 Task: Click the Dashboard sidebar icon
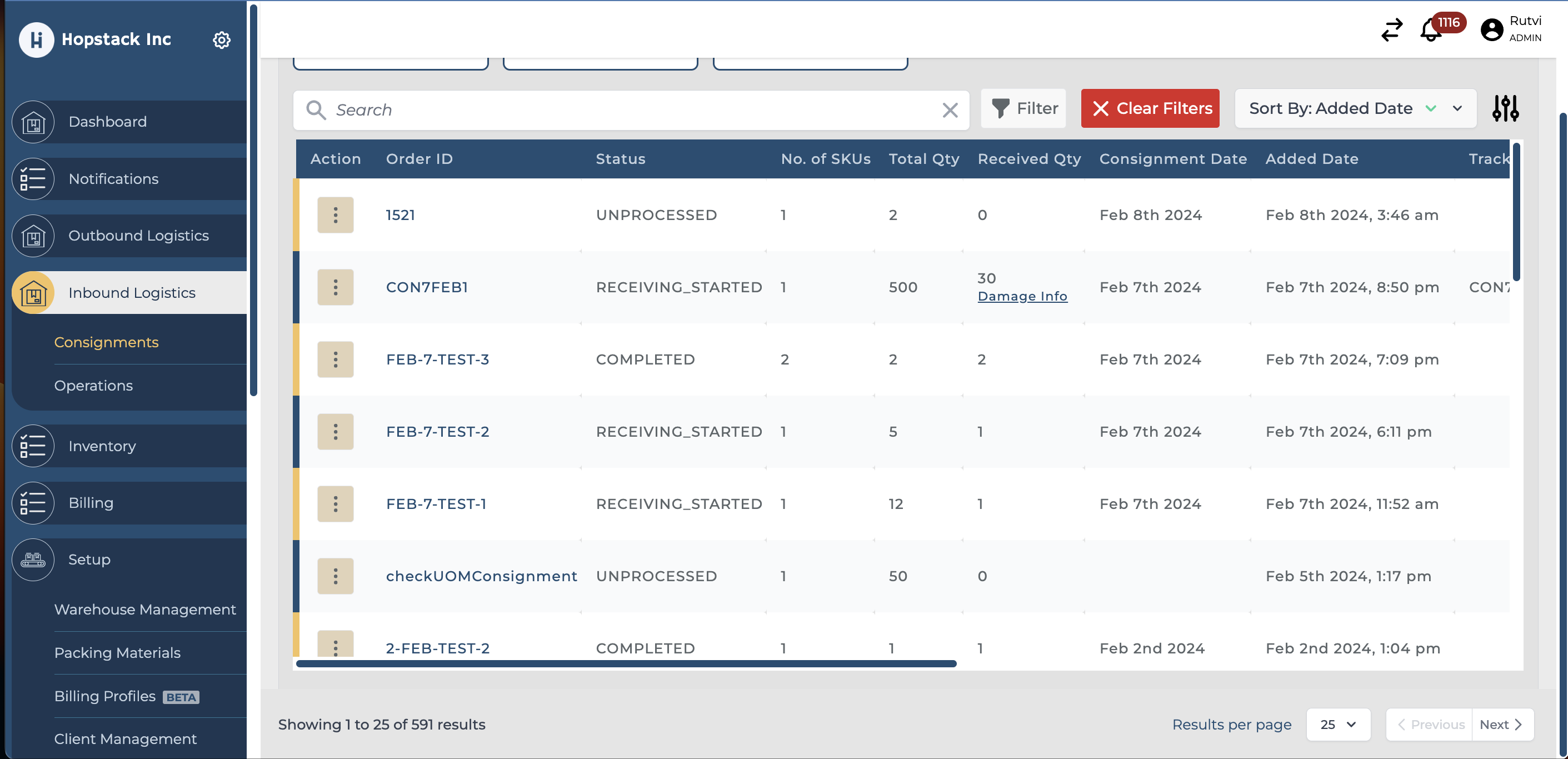point(33,122)
